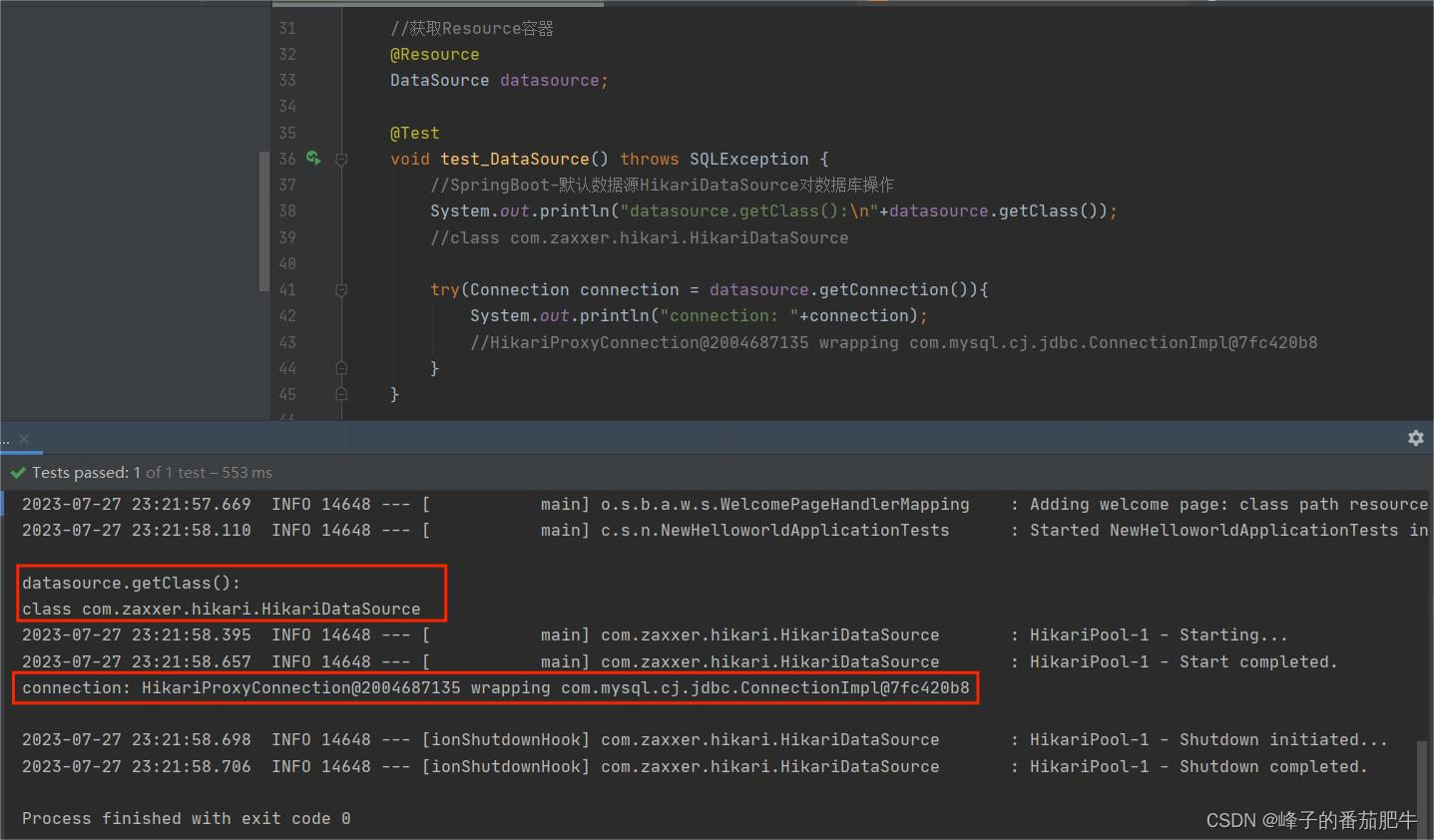Place cursor in the @Resource annotation
This screenshot has height=840, width=1434.
(x=434, y=54)
